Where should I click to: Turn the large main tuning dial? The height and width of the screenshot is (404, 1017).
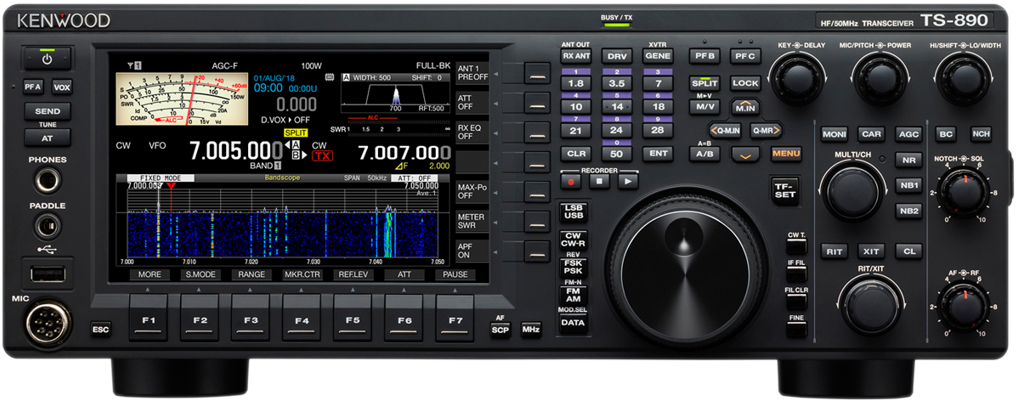click(686, 267)
